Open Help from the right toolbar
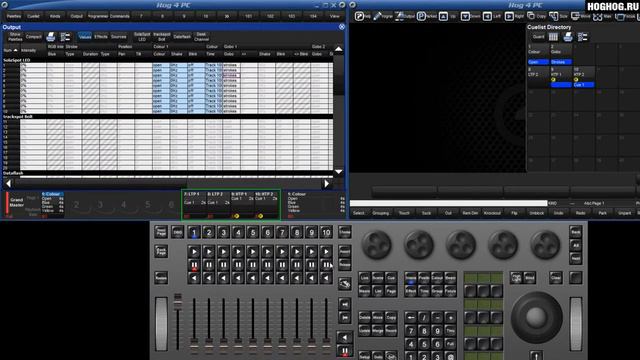Screen dimensions: 640x360 tap(359, 16)
